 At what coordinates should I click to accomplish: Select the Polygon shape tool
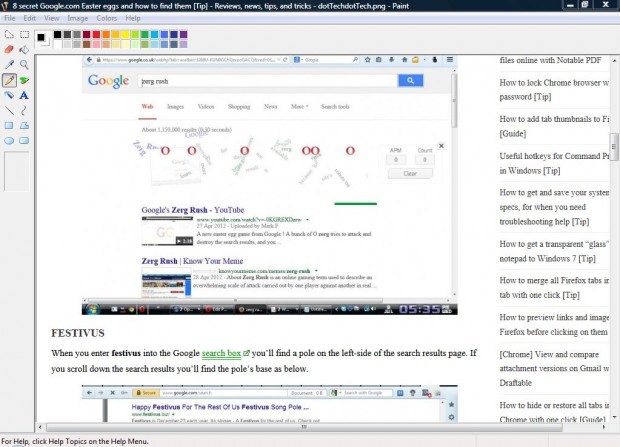click(x=25, y=125)
